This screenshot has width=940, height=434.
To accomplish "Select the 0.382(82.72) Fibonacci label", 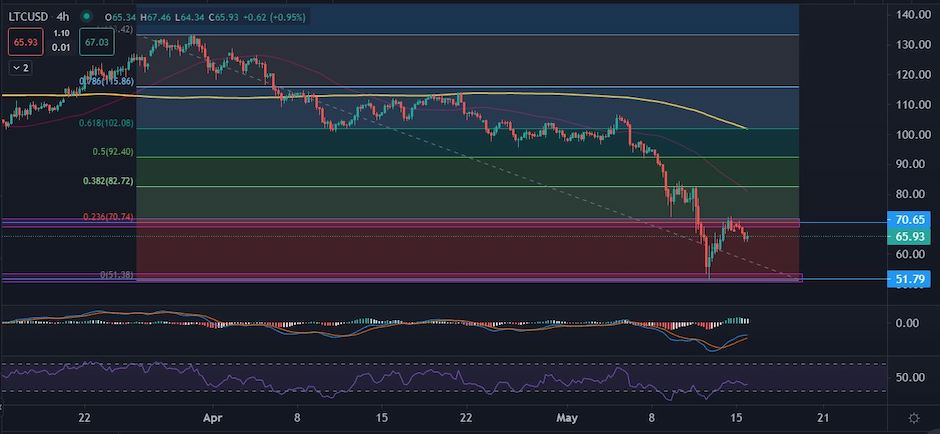I will click(108, 180).
